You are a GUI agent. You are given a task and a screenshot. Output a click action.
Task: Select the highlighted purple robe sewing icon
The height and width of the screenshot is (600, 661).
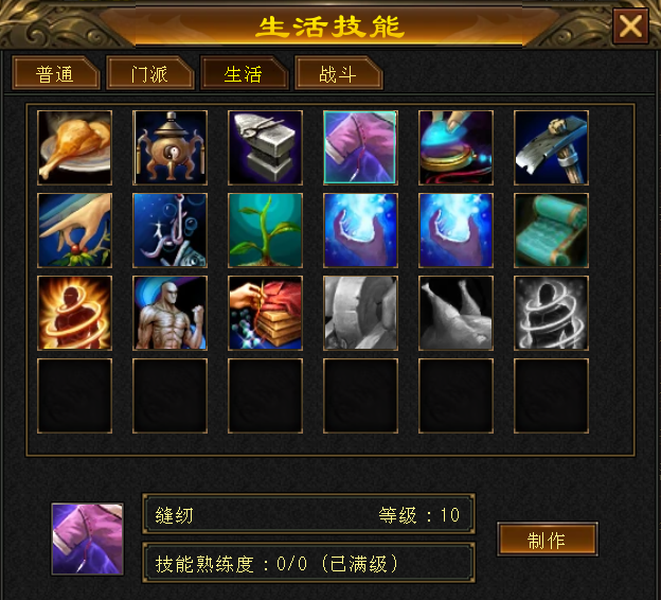[x=360, y=148]
